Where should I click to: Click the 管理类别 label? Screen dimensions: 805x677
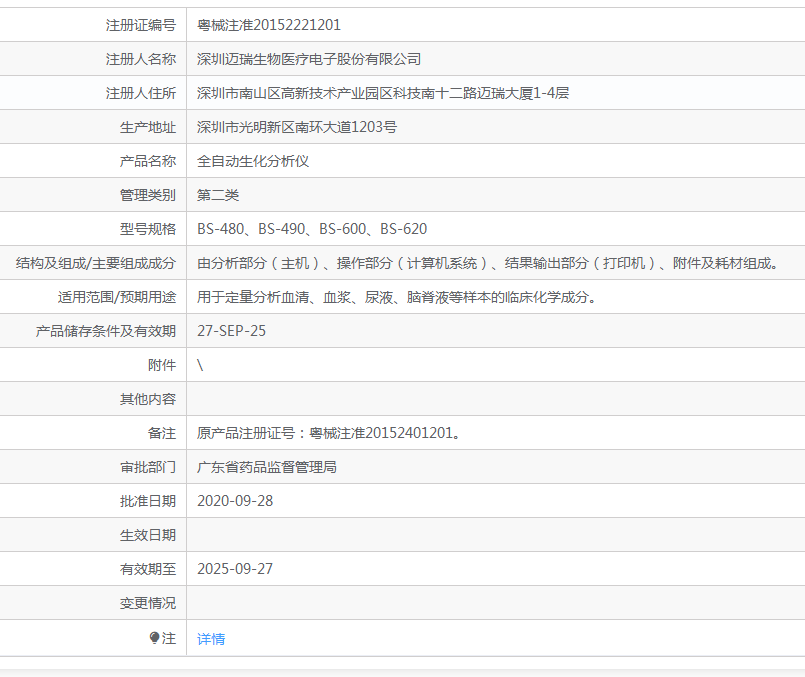148,195
